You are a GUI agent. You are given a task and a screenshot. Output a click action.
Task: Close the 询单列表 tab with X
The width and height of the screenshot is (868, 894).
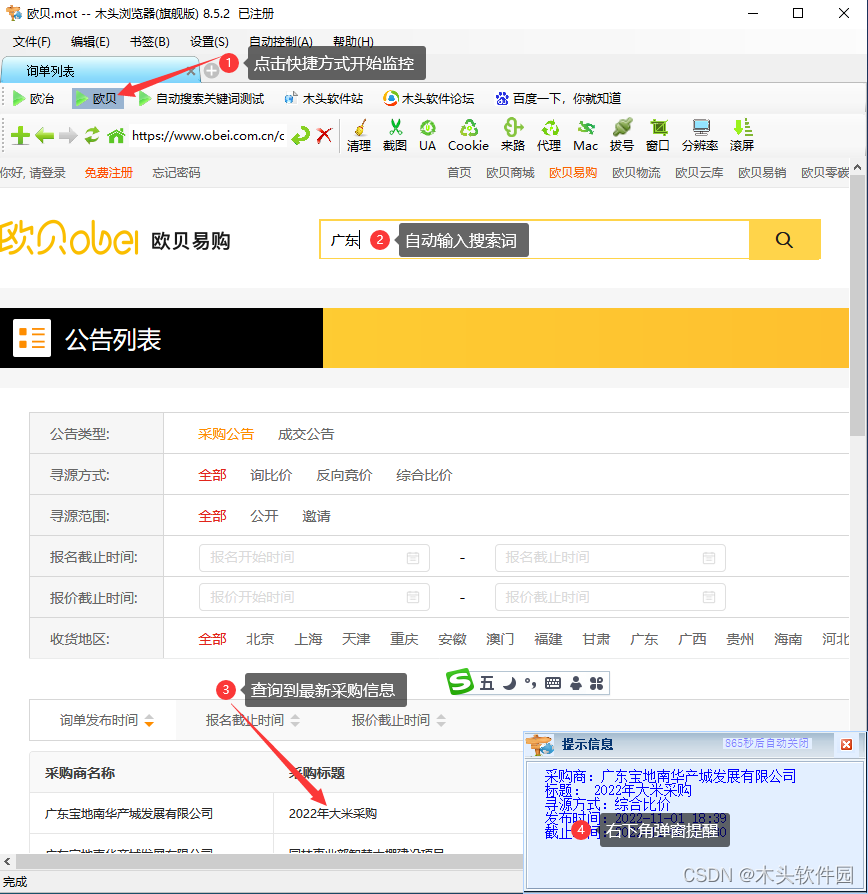coord(191,71)
